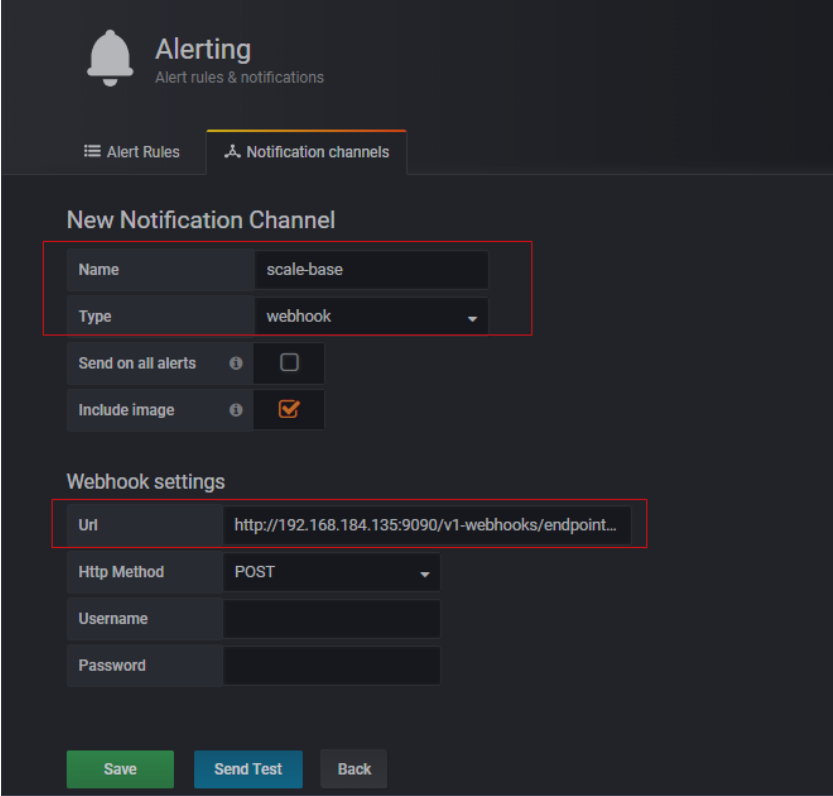
Task: Click the Username field label
Action: 113,619
